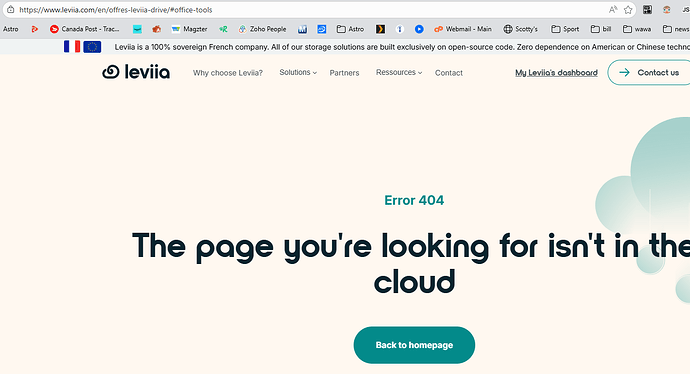The image size is (690, 374).
Task: Open the QR-style extension icon in toolbar
Action: pyautogui.click(x=647, y=9)
